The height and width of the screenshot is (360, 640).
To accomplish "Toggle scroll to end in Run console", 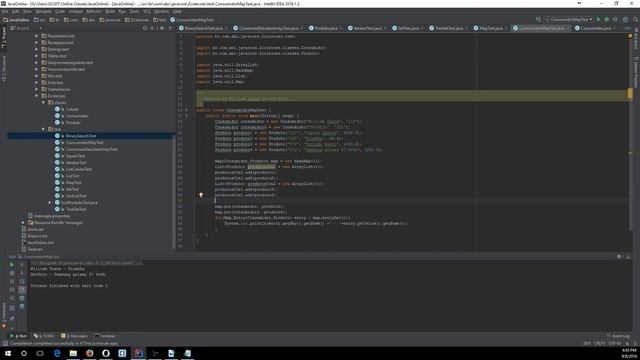I will [x=22, y=289].
